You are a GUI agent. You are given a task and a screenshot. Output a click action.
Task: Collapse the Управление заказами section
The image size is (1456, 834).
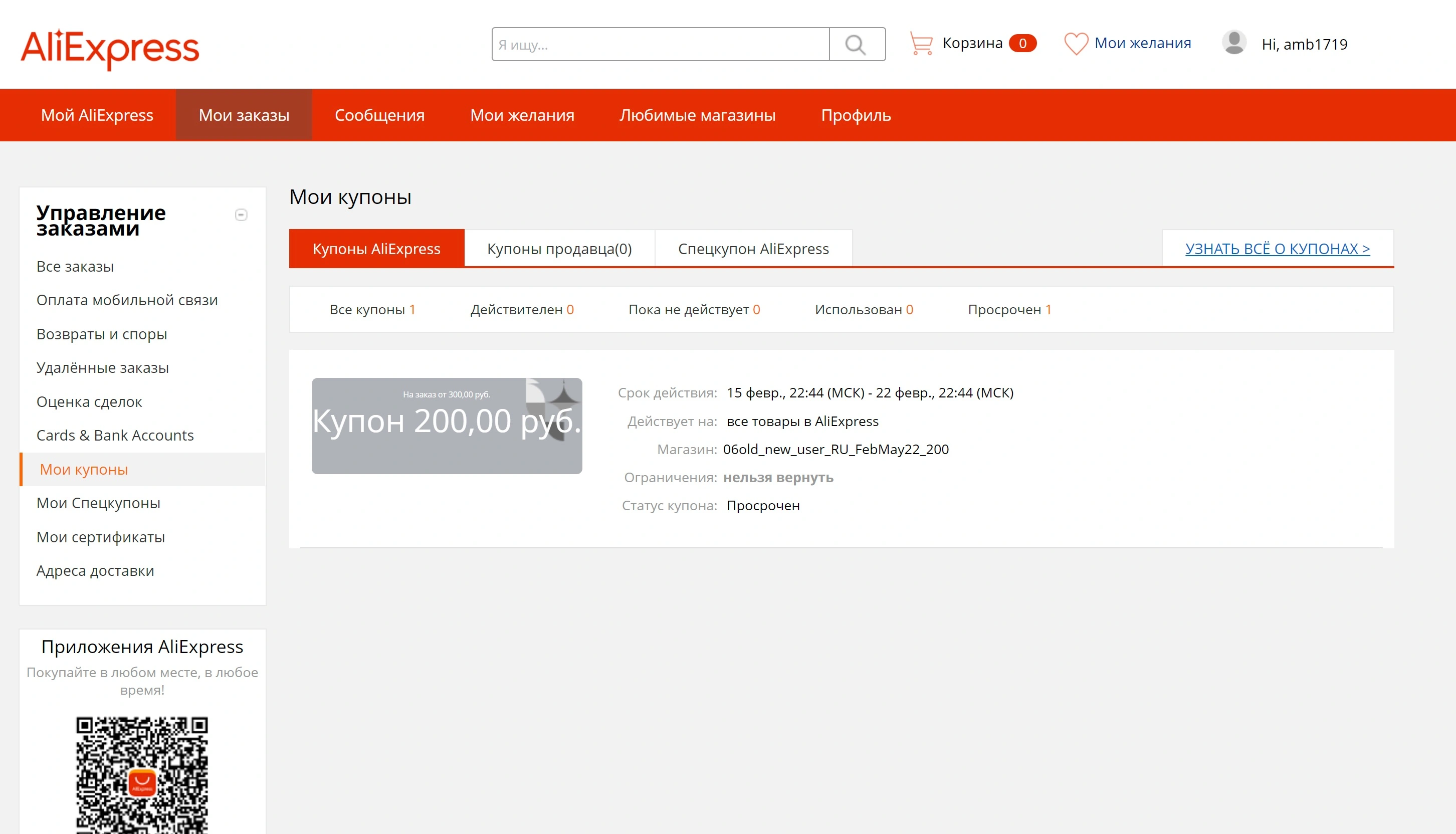click(241, 215)
